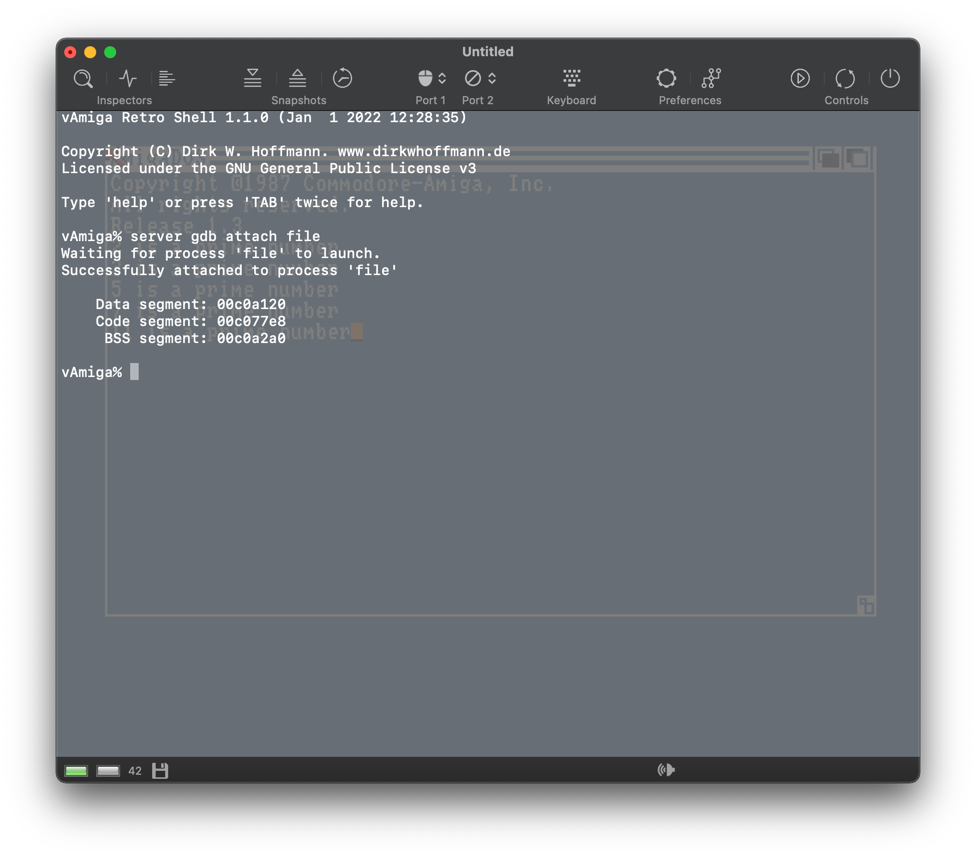Click the power button icon
This screenshot has height=857, width=976.
pos(890,78)
